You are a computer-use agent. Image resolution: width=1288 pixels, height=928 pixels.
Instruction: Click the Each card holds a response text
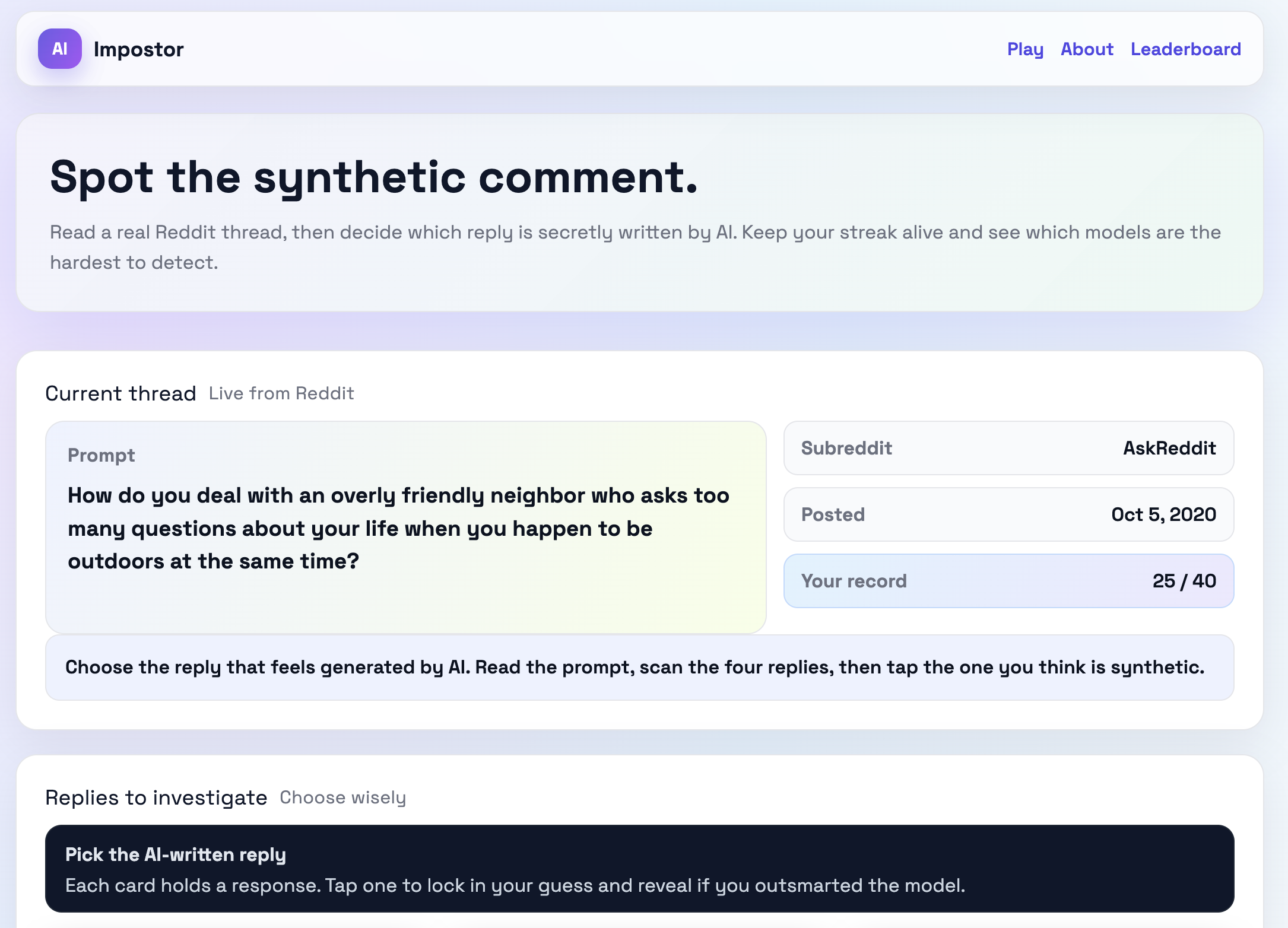(x=515, y=885)
